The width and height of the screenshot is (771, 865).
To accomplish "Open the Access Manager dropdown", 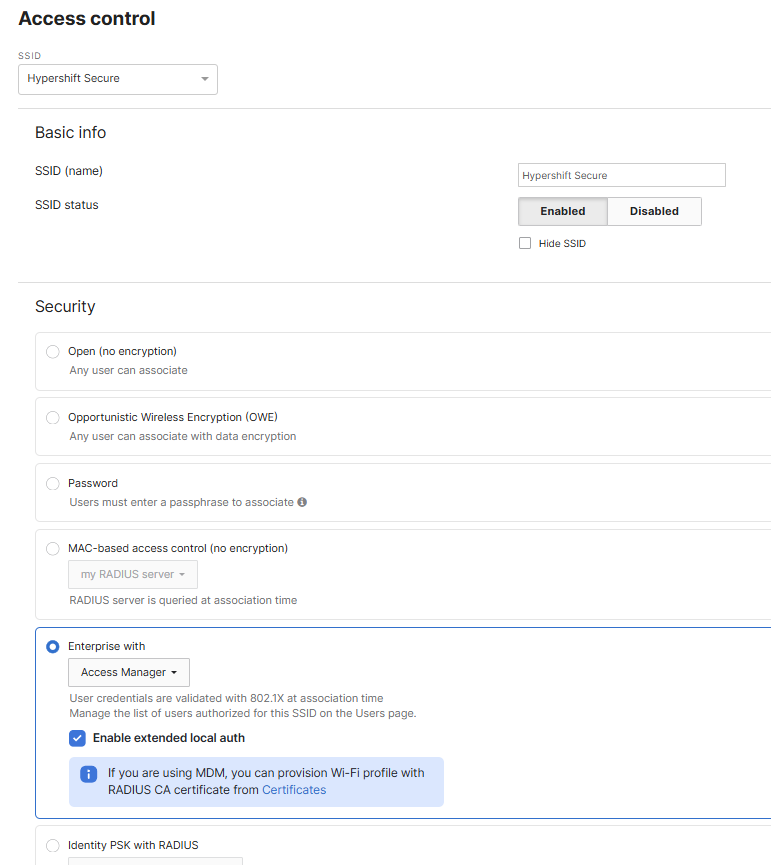I will tap(129, 672).
